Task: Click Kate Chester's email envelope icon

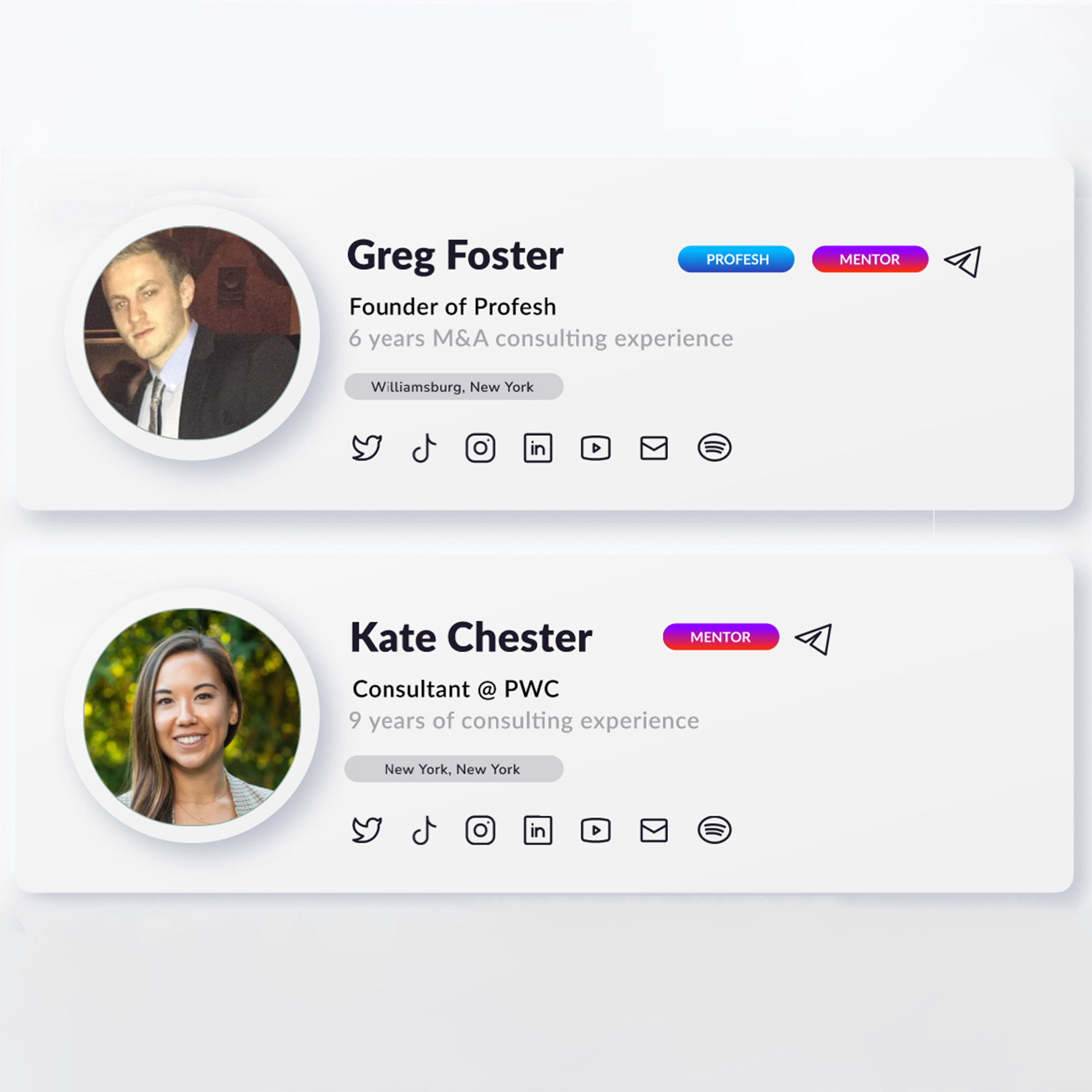Action: [654, 830]
